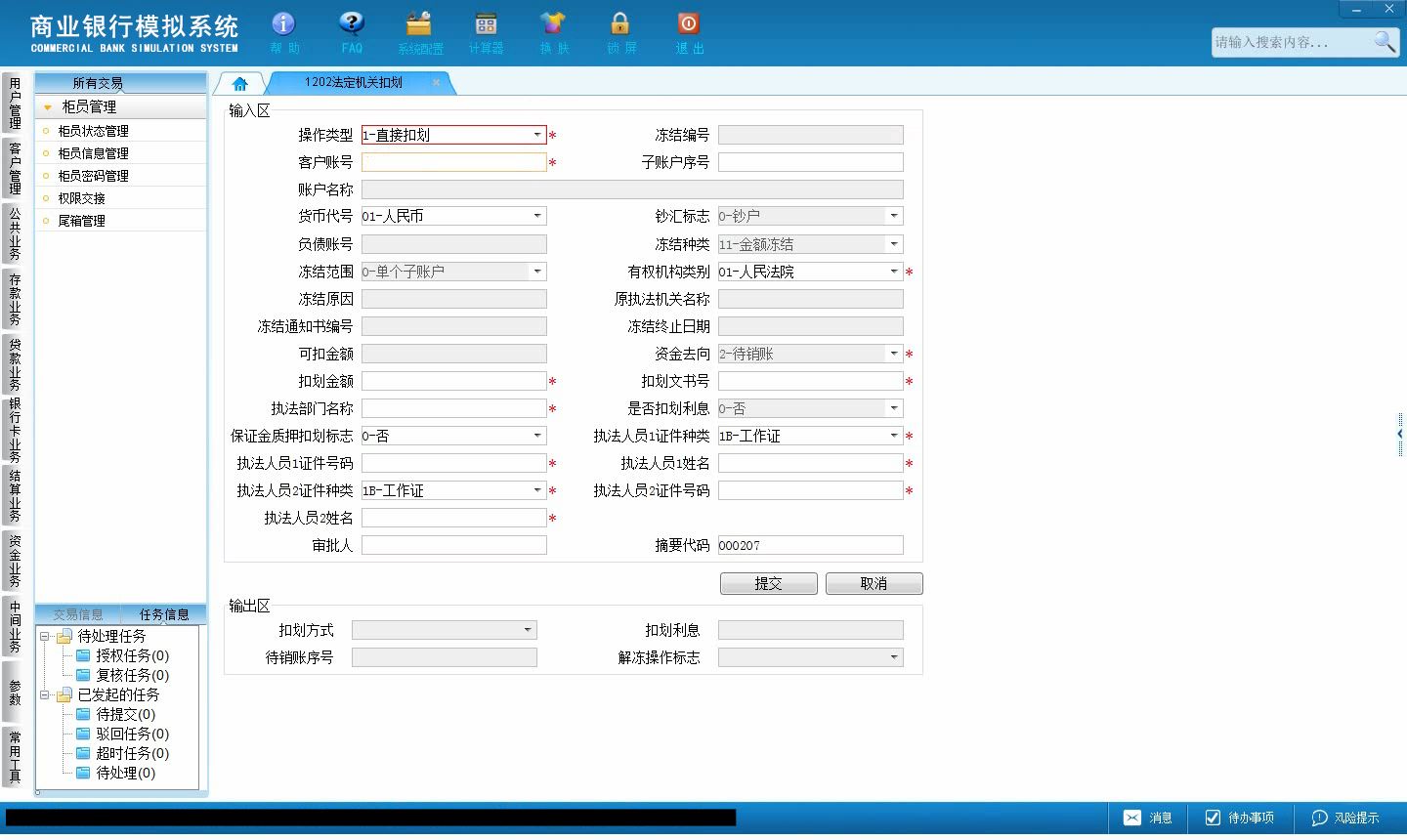Open the 结算业务 side tab
Image resolution: width=1407 pixels, height=840 pixels.
coord(15,496)
